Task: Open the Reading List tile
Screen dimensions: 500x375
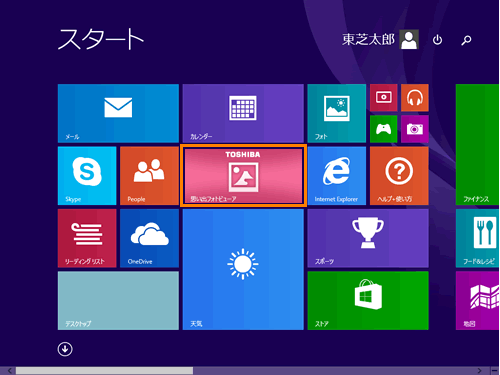Action: [87, 238]
